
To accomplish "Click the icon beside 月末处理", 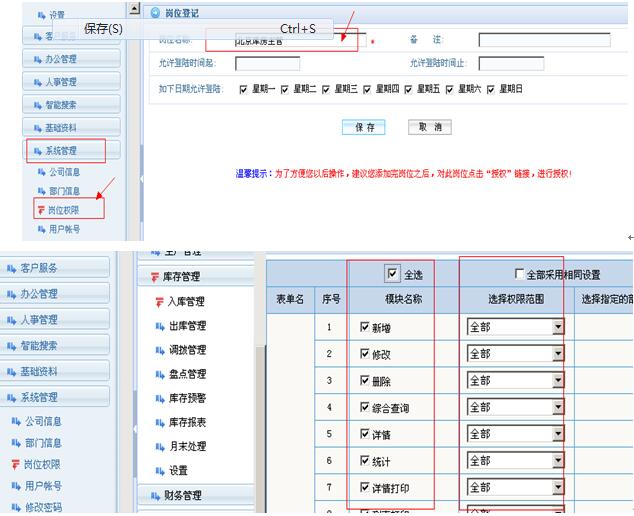I will click(x=159, y=446).
